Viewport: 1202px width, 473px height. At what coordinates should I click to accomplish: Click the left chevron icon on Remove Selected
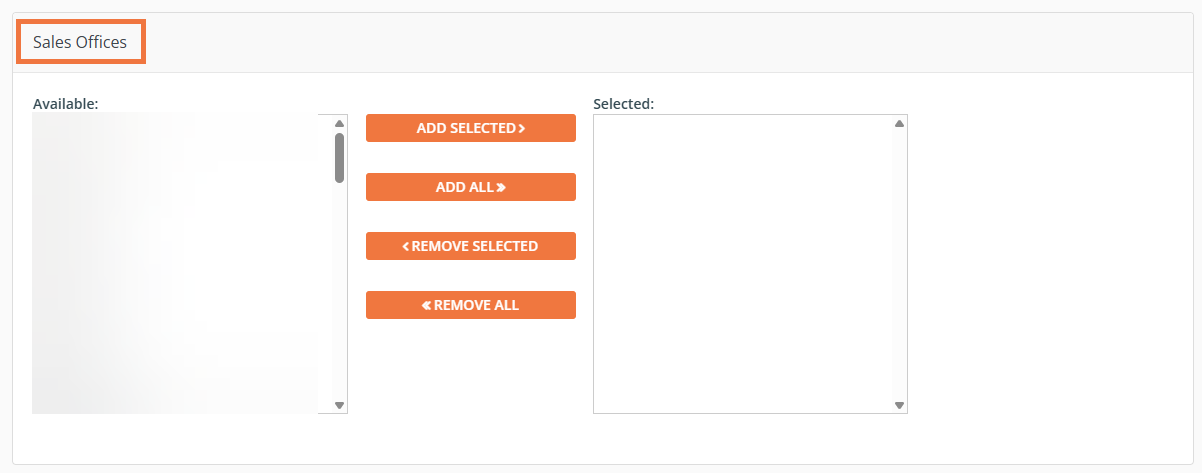[x=406, y=246]
